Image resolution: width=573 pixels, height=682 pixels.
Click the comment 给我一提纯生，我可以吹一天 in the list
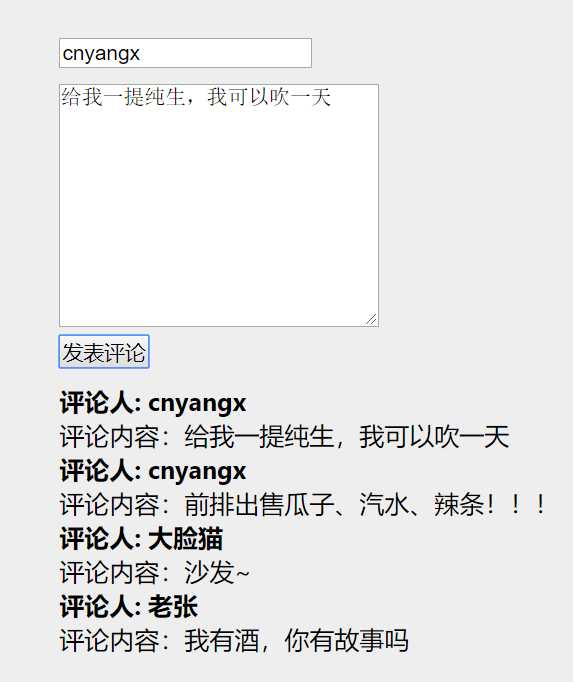(347, 437)
